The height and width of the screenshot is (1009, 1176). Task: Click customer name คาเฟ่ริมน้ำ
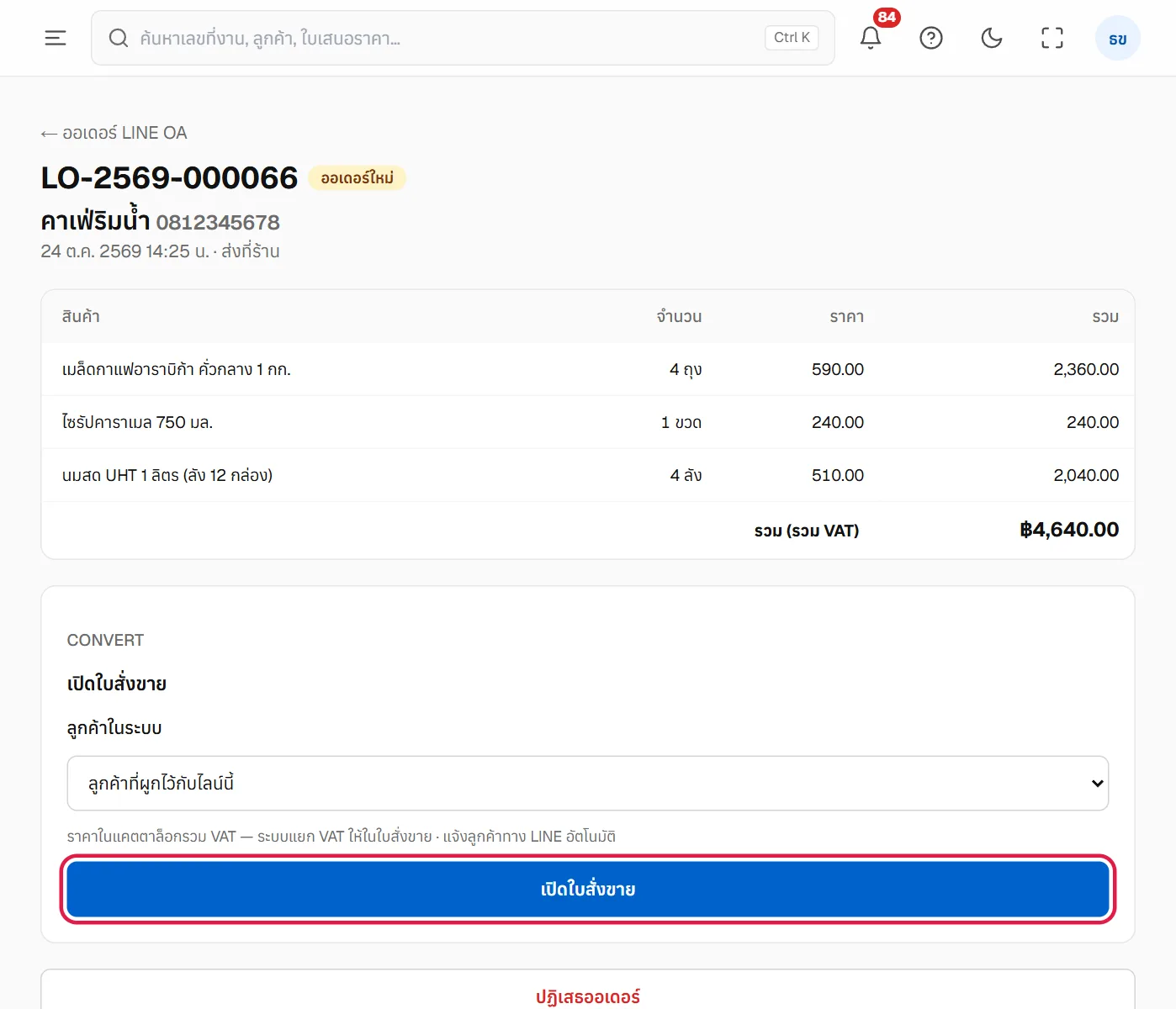pyautogui.click(x=95, y=220)
